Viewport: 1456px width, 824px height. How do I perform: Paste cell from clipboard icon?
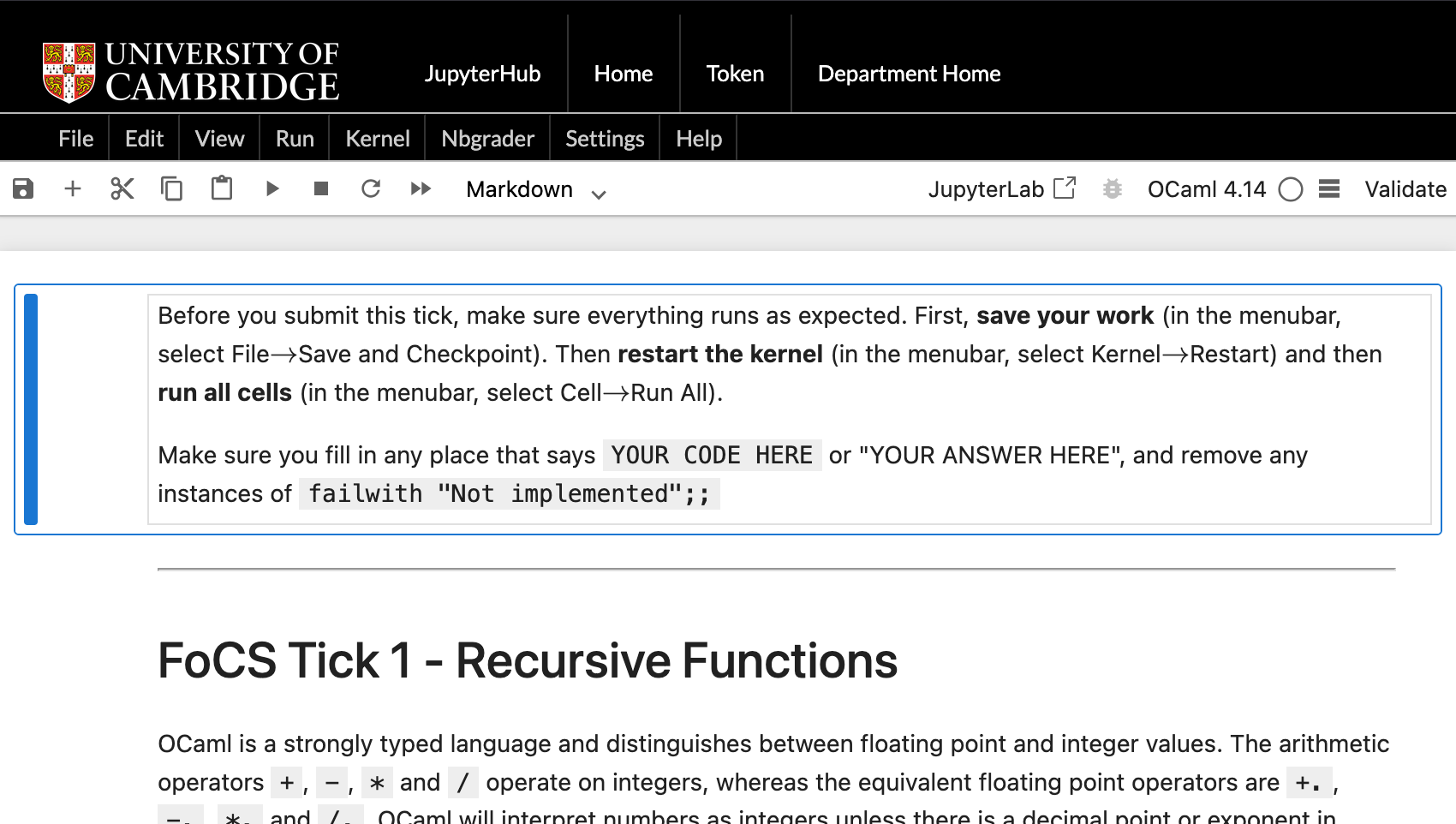(x=222, y=188)
